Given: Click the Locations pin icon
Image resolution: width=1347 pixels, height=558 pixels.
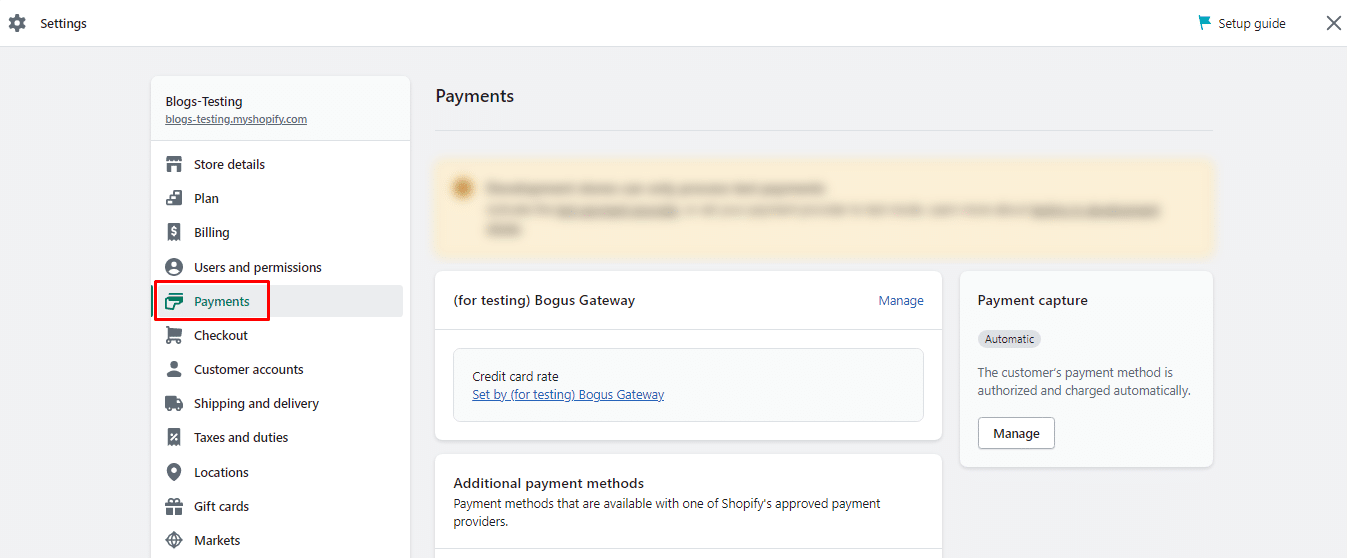Looking at the screenshot, I should [x=174, y=472].
